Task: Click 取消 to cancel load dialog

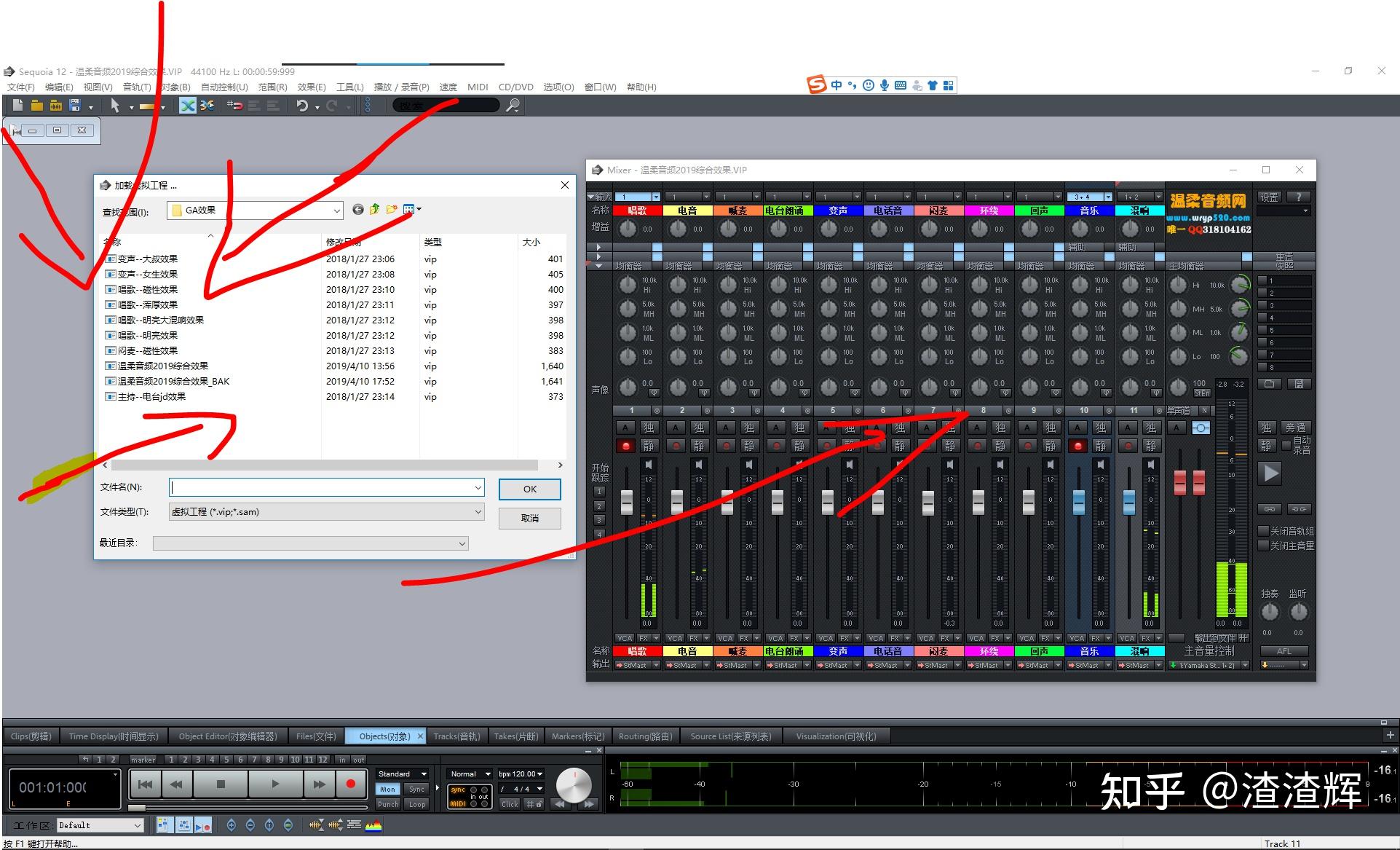Action: point(530,519)
